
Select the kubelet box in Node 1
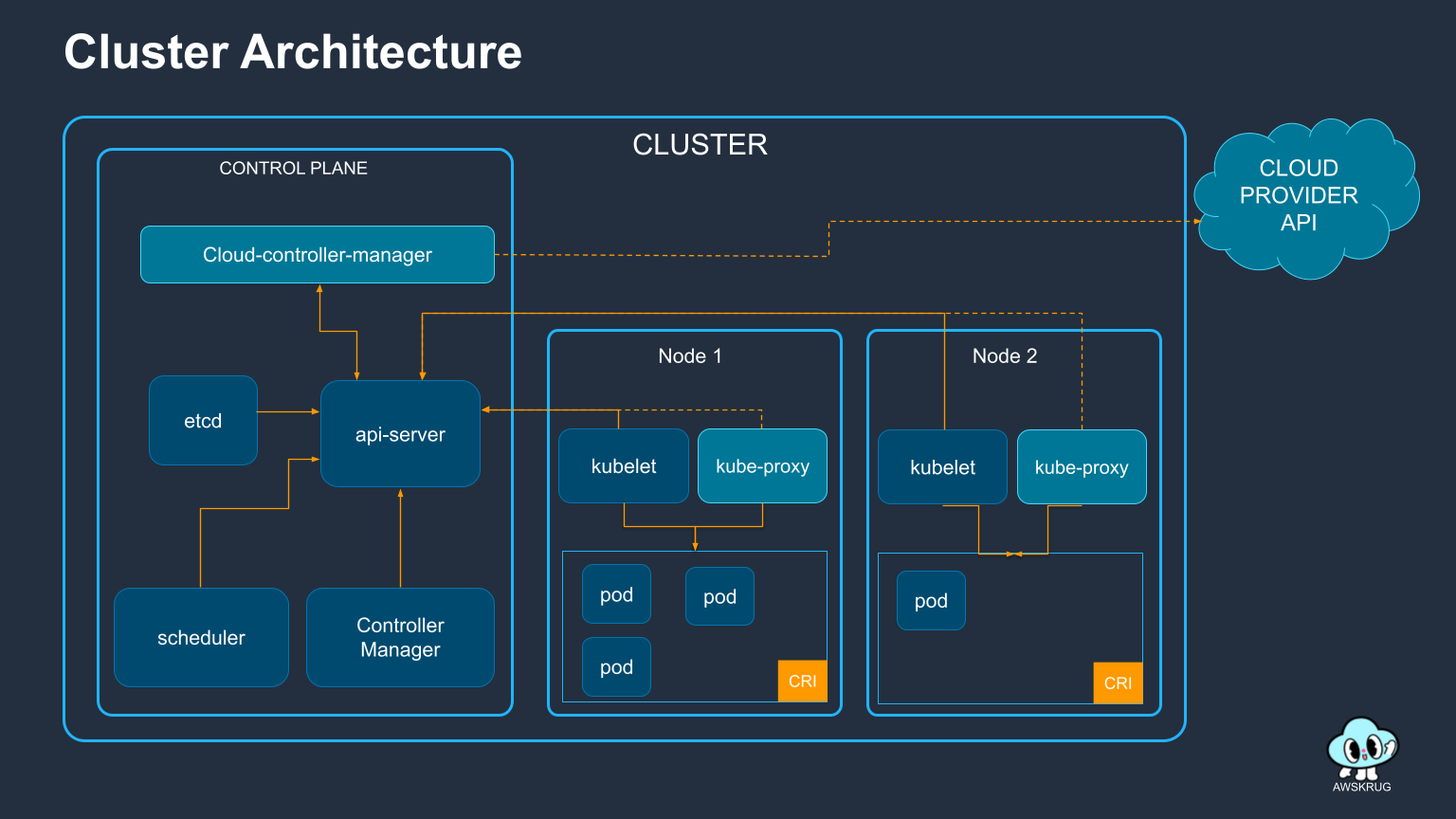624,466
